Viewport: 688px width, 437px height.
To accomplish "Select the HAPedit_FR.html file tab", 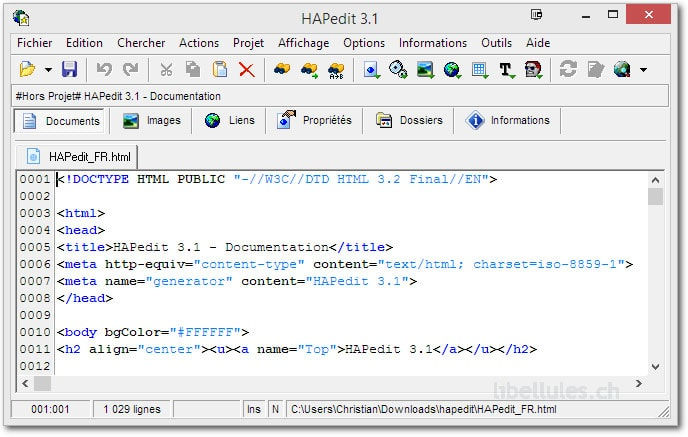I will [77, 157].
